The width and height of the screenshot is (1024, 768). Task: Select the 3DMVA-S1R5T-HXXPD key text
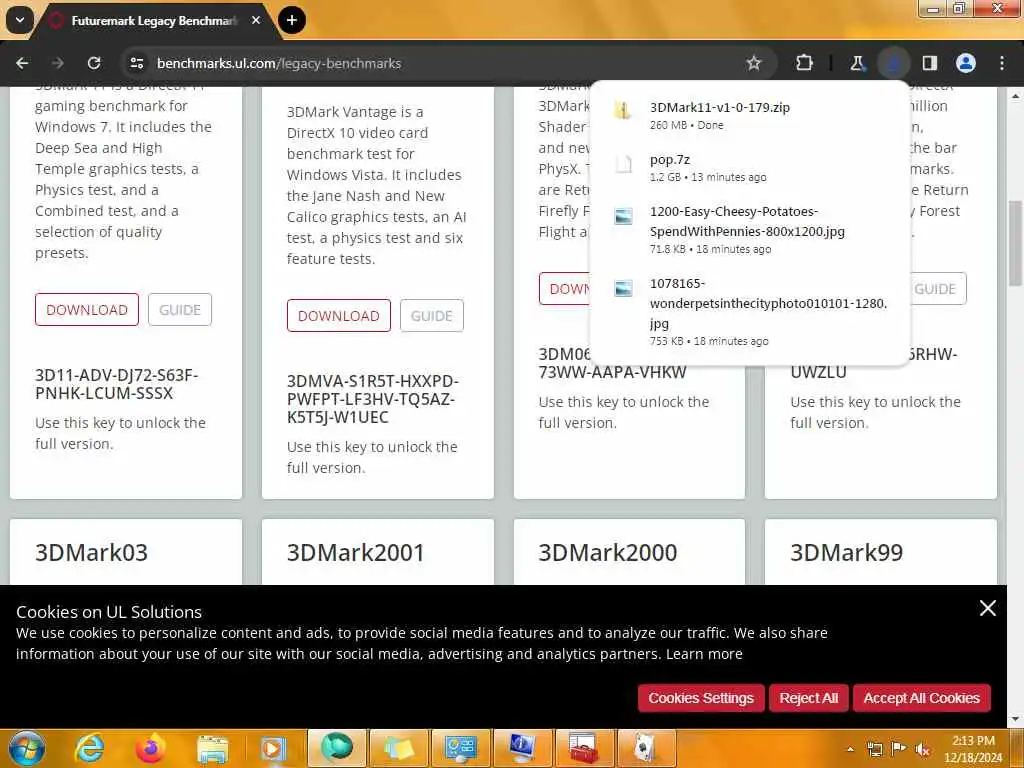click(x=372, y=399)
